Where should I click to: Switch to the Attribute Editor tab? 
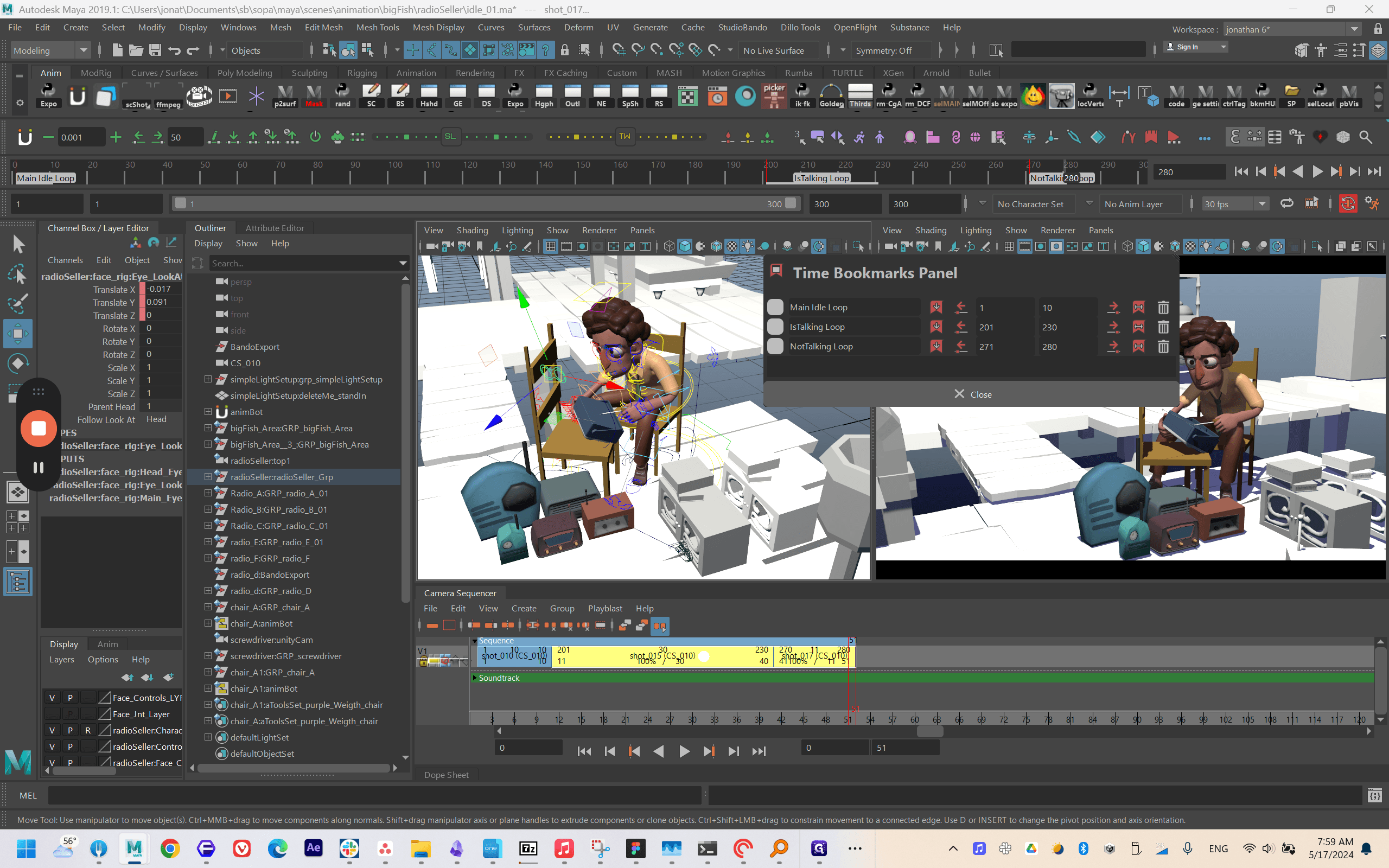275,228
